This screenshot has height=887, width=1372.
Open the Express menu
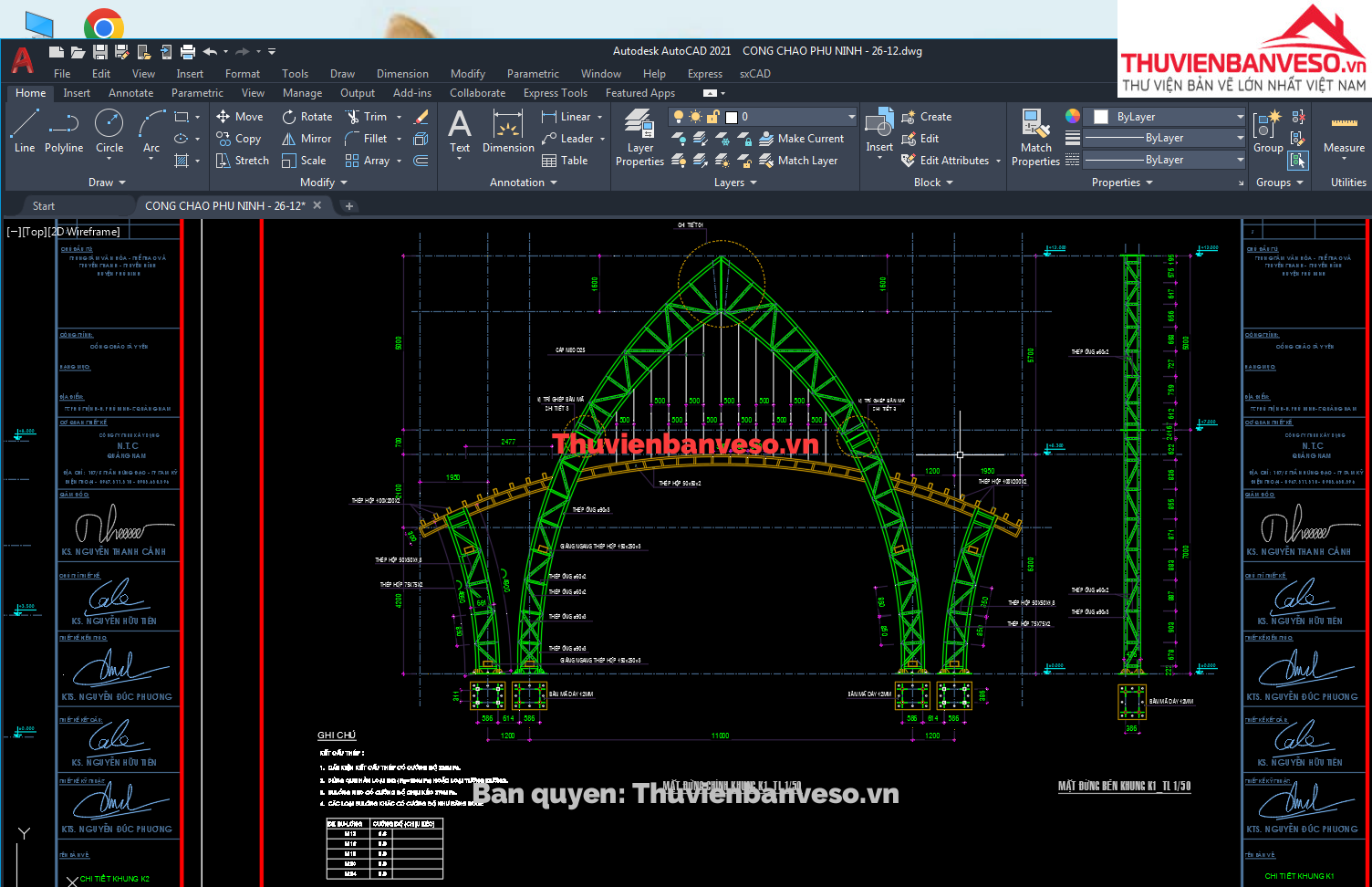(704, 74)
